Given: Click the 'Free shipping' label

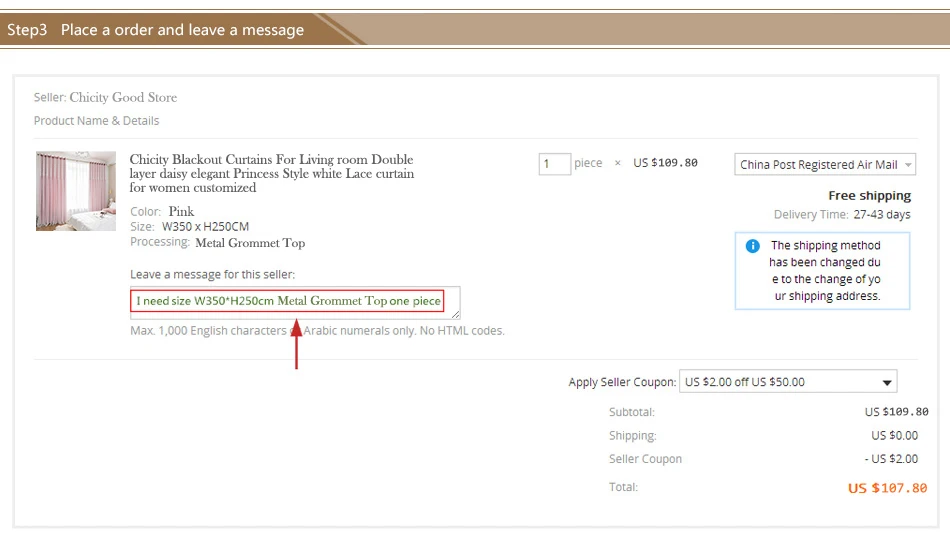Looking at the screenshot, I should (x=869, y=196).
